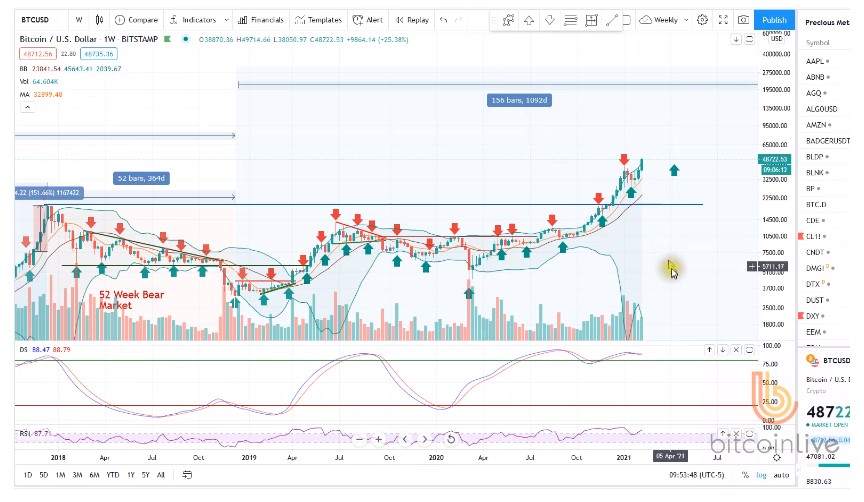Select the 1Y time range
This screenshot has width=864, height=502.
coord(131,474)
